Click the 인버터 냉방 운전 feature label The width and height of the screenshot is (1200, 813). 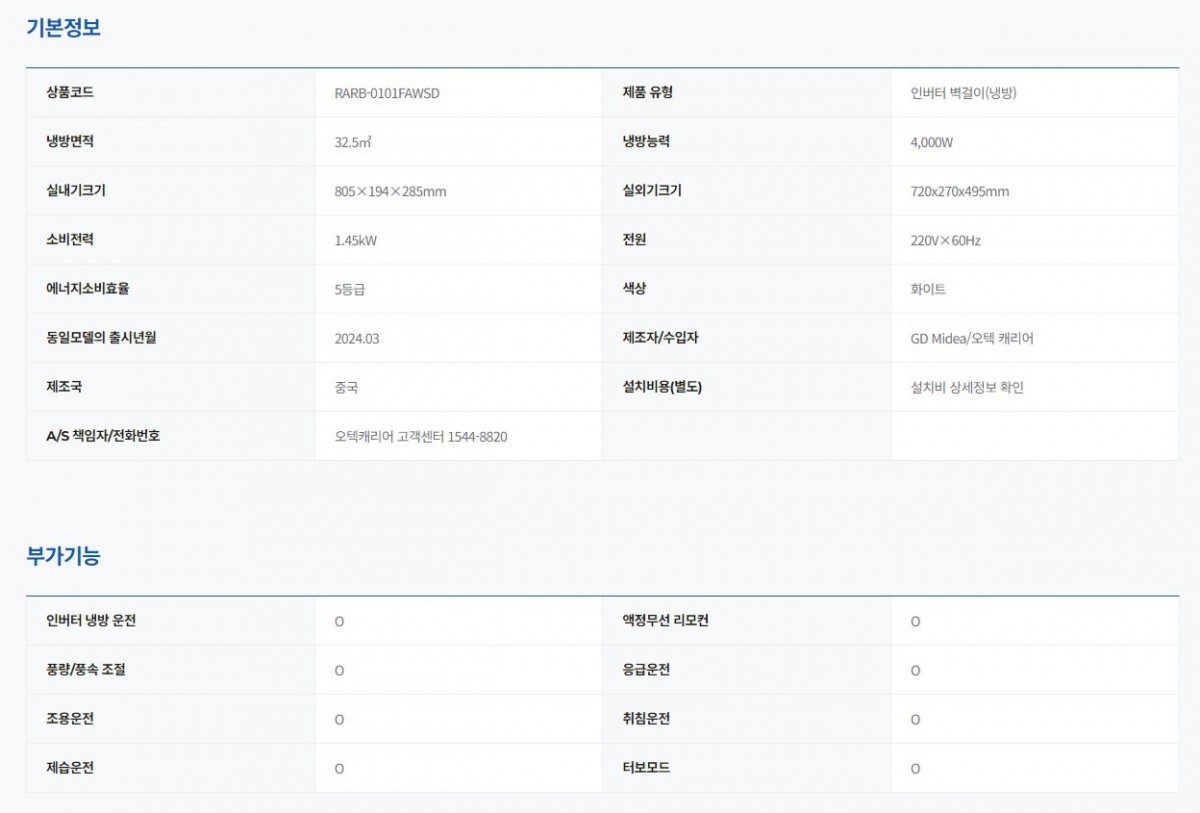tap(91, 620)
